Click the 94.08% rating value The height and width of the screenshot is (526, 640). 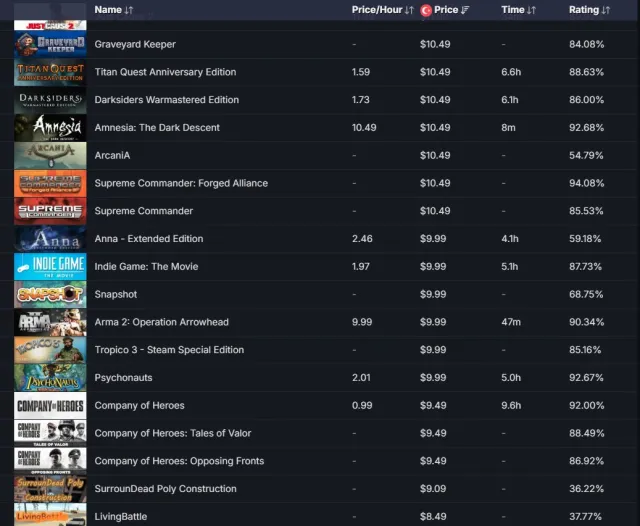pyautogui.click(x=587, y=183)
